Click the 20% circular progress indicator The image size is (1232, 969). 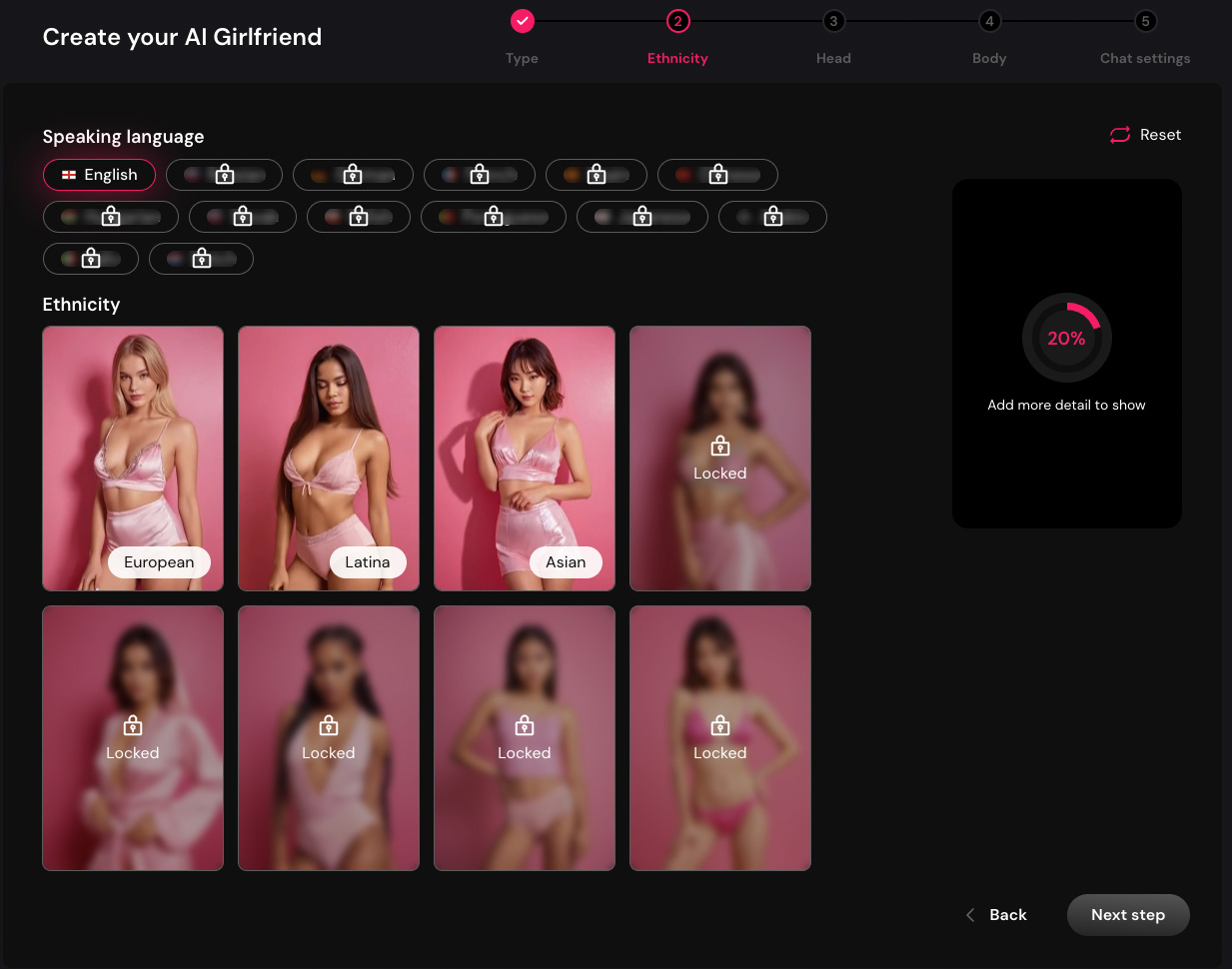pyautogui.click(x=1066, y=338)
